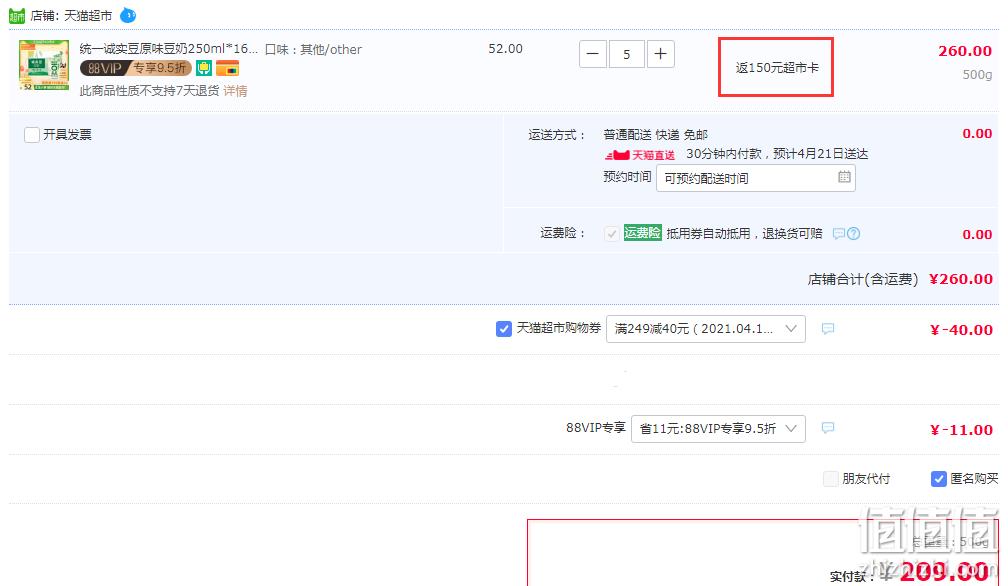
Task: Toggle the 运费险 shipping insurance checkbox
Action: [611, 234]
